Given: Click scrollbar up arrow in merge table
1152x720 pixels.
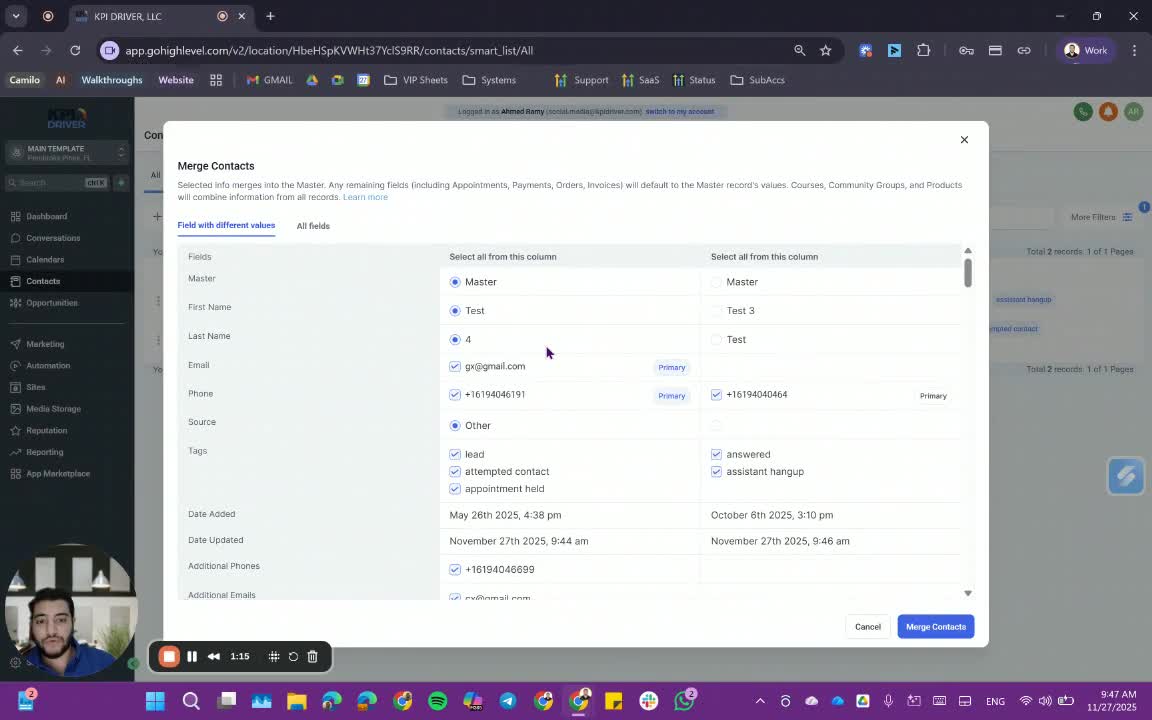Looking at the screenshot, I should coord(968,251).
